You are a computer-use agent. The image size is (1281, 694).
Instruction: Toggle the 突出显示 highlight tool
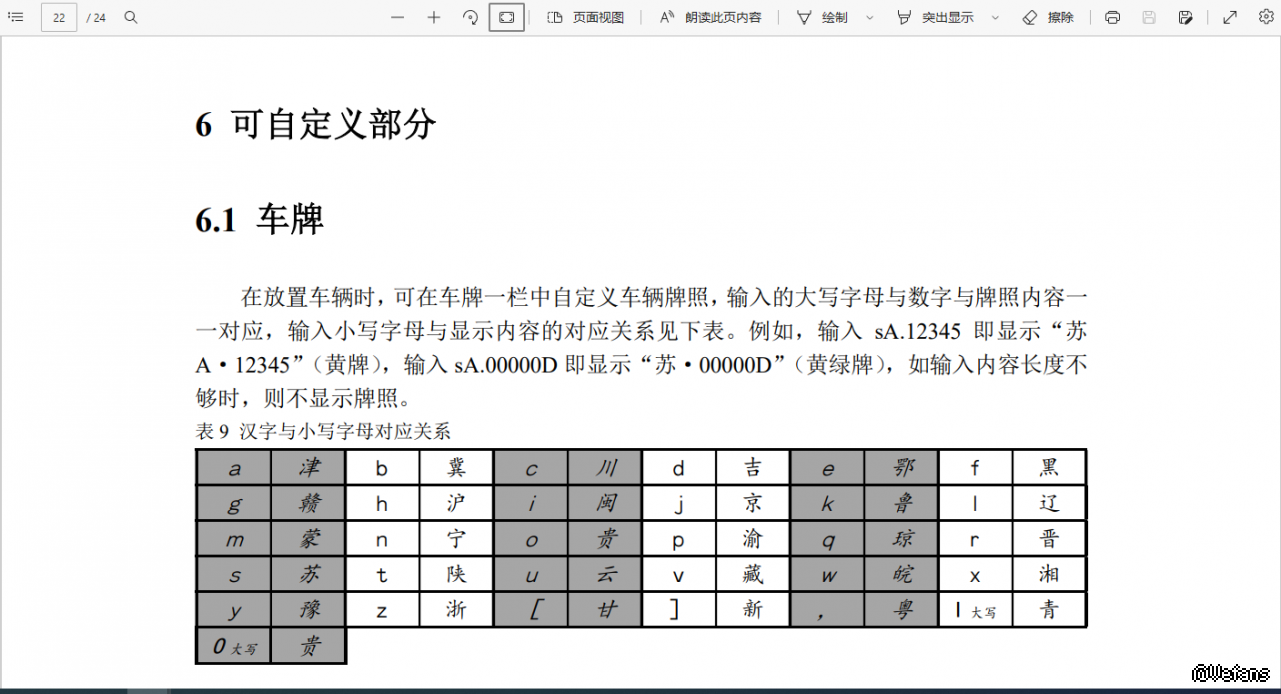click(935, 17)
